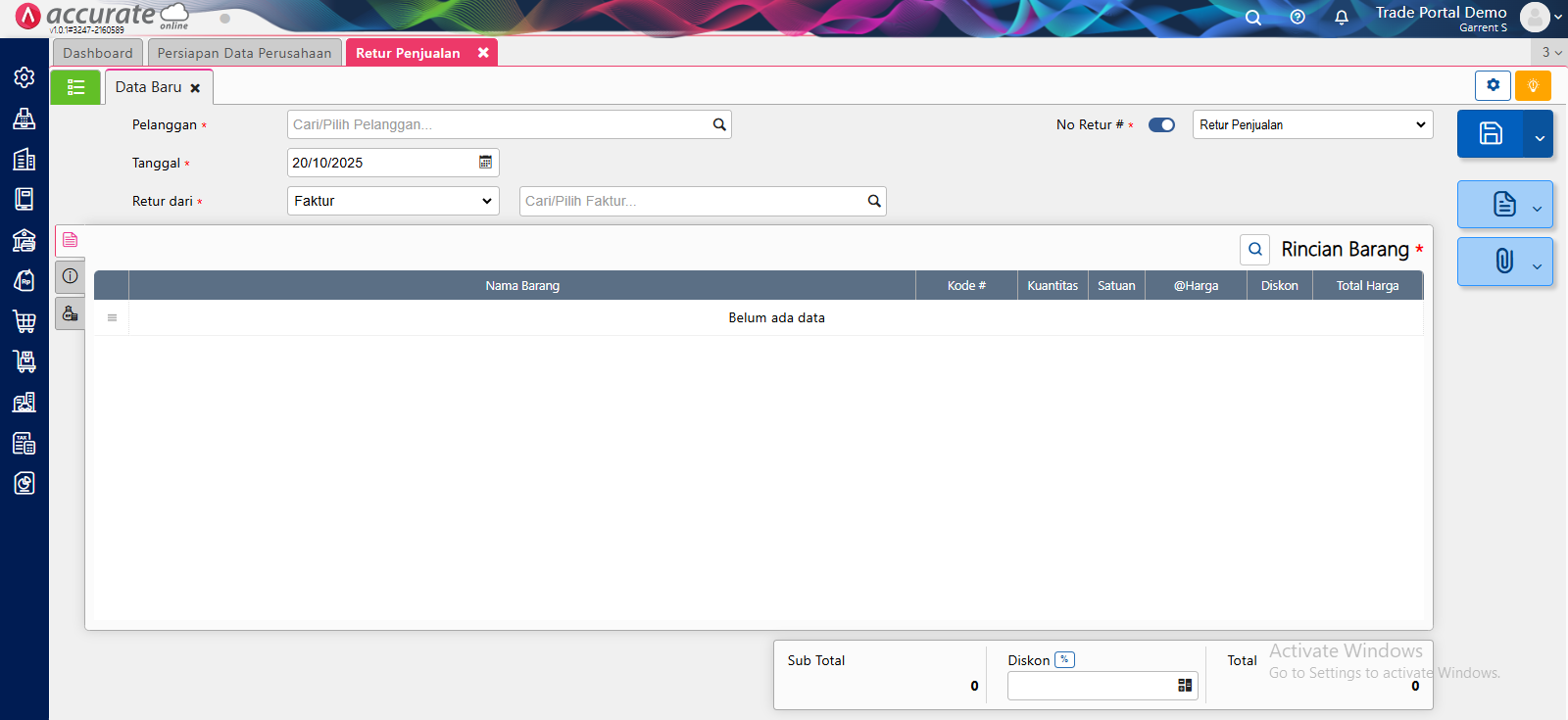Switch to Persiapan Data Perusahaan tab
The width and height of the screenshot is (1568, 720).
244,53
